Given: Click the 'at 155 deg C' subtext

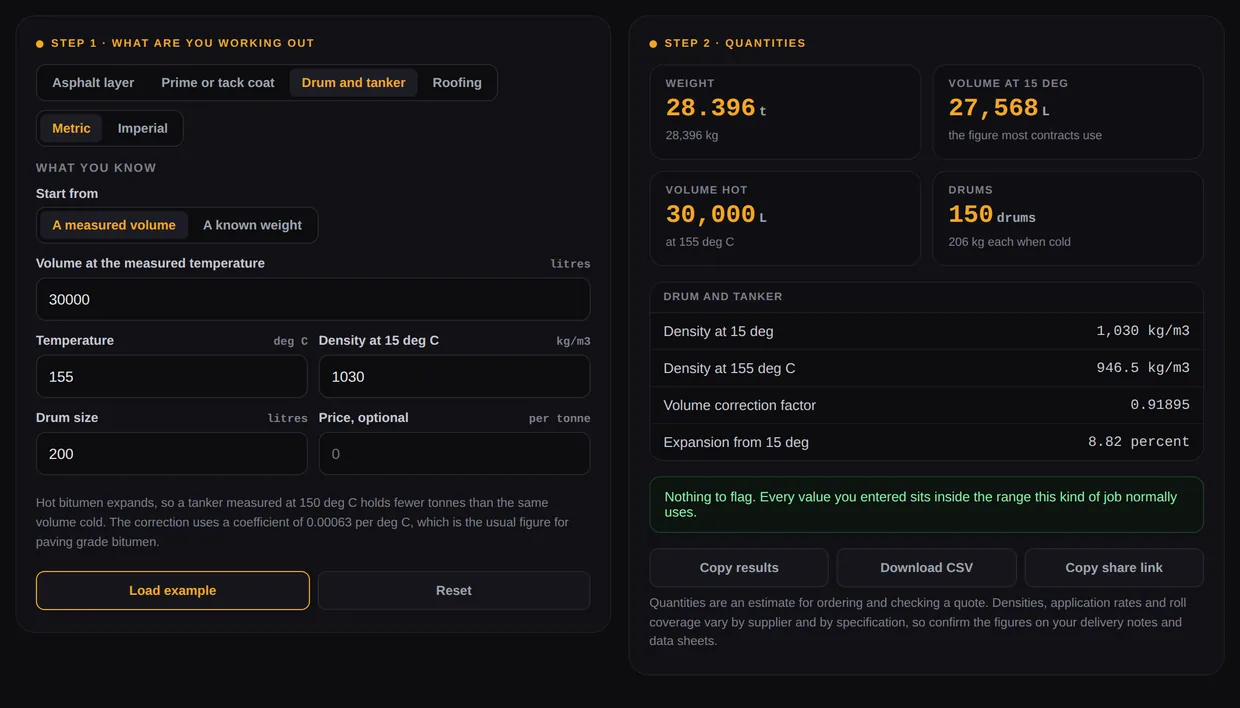Looking at the screenshot, I should tap(700, 241).
